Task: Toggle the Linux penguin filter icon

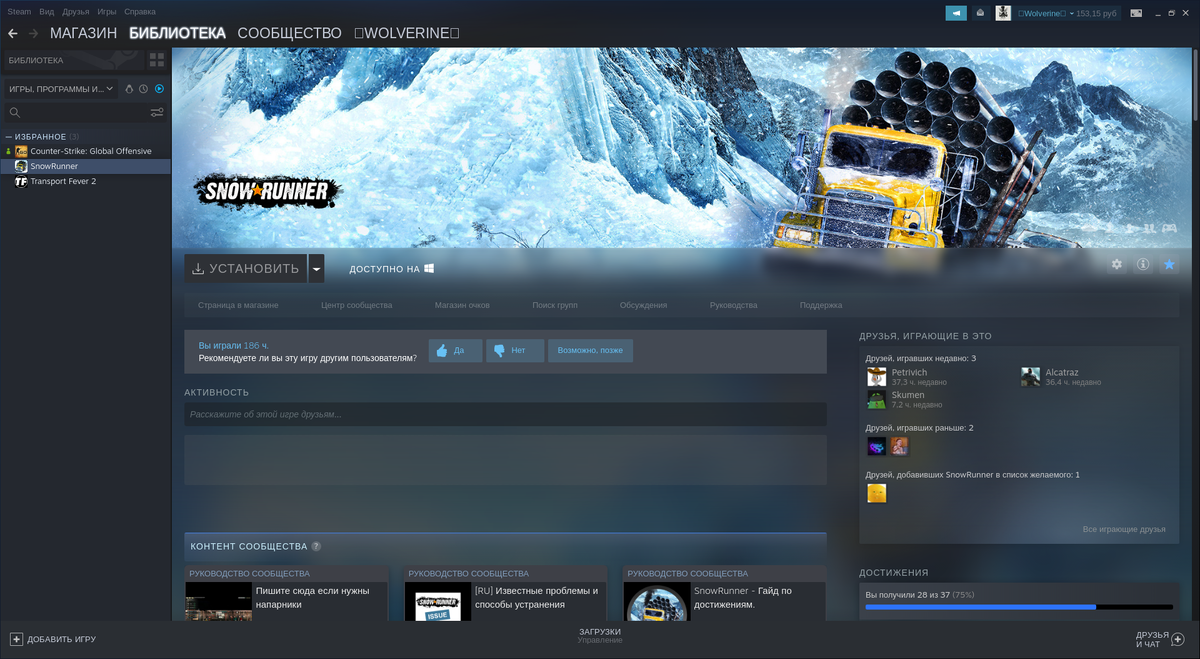Action: [129, 89]
